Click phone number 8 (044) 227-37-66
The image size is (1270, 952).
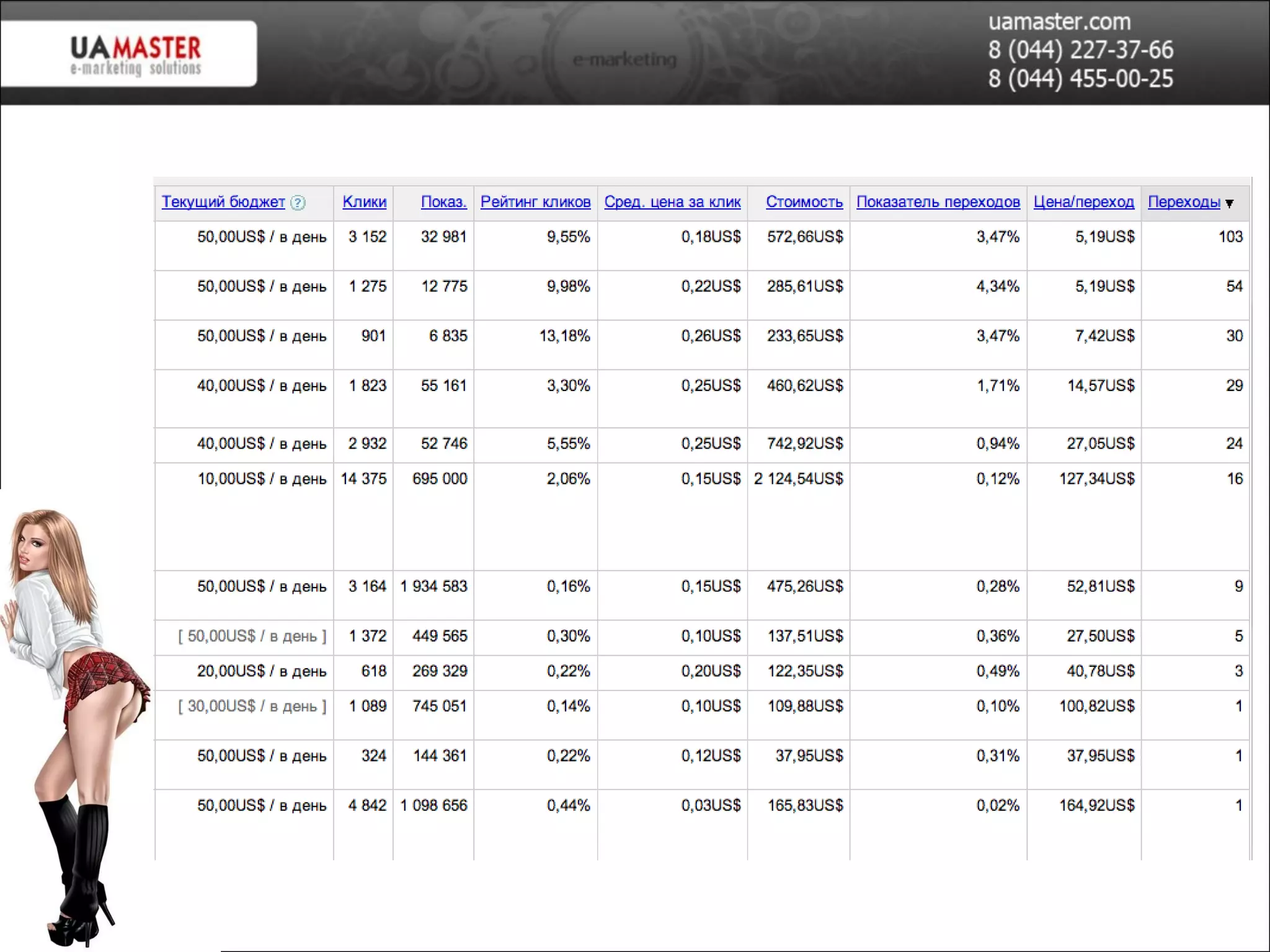tap(1080, 50)
